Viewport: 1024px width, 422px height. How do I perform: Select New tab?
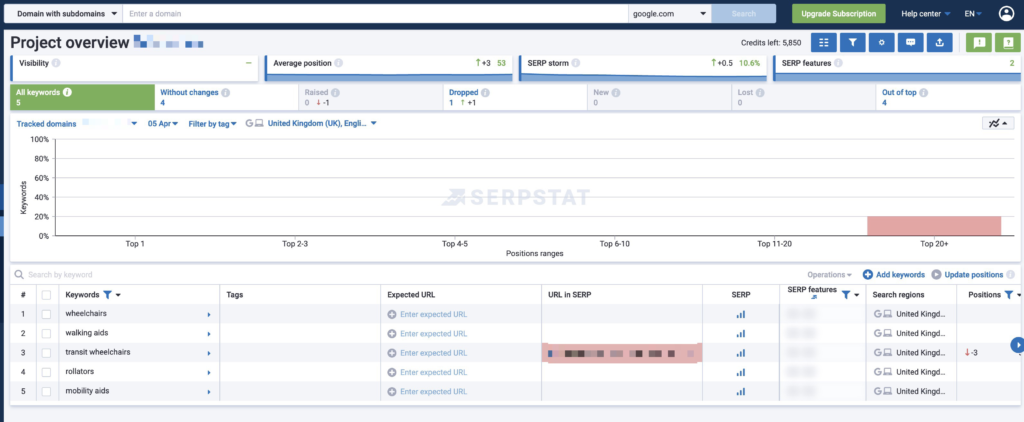point(659,97)
